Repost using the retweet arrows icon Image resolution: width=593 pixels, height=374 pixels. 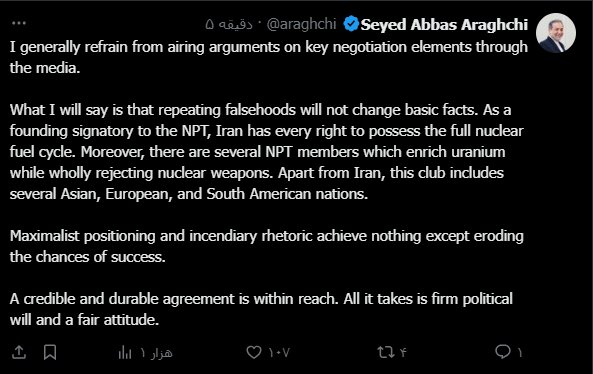[386, 352]
